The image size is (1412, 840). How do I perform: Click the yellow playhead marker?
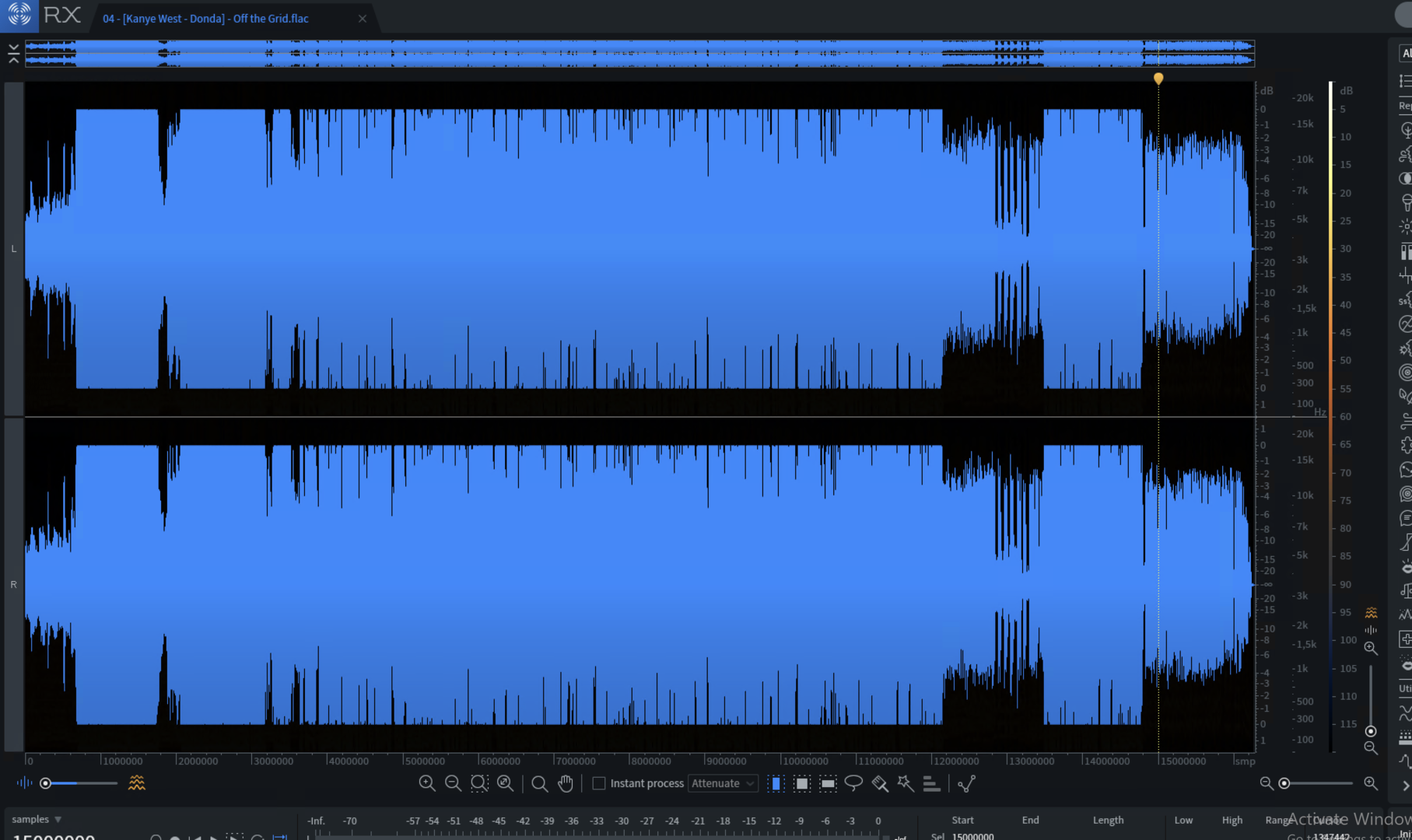[x=1158, y=79]
